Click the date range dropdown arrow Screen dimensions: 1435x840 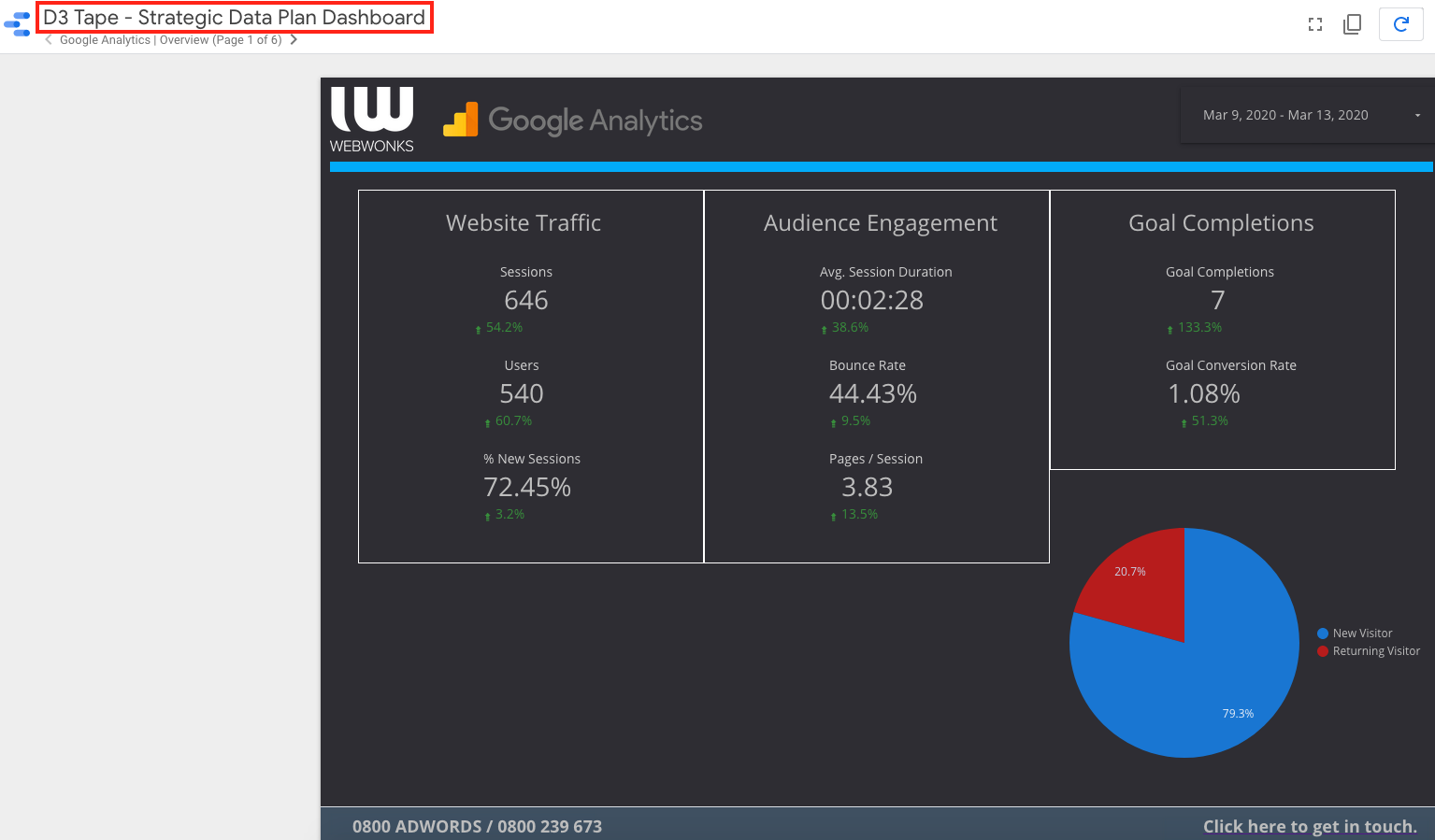click(x=1417, y=116)
